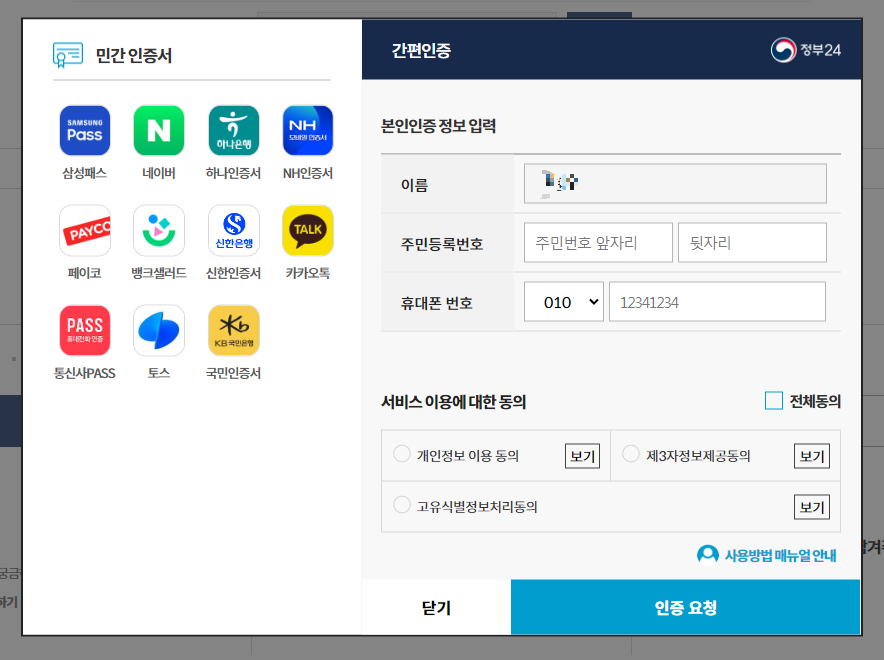884x660 pixels.
Task: Click the 민간 인증서 heading text
Action: coord(134,55)
